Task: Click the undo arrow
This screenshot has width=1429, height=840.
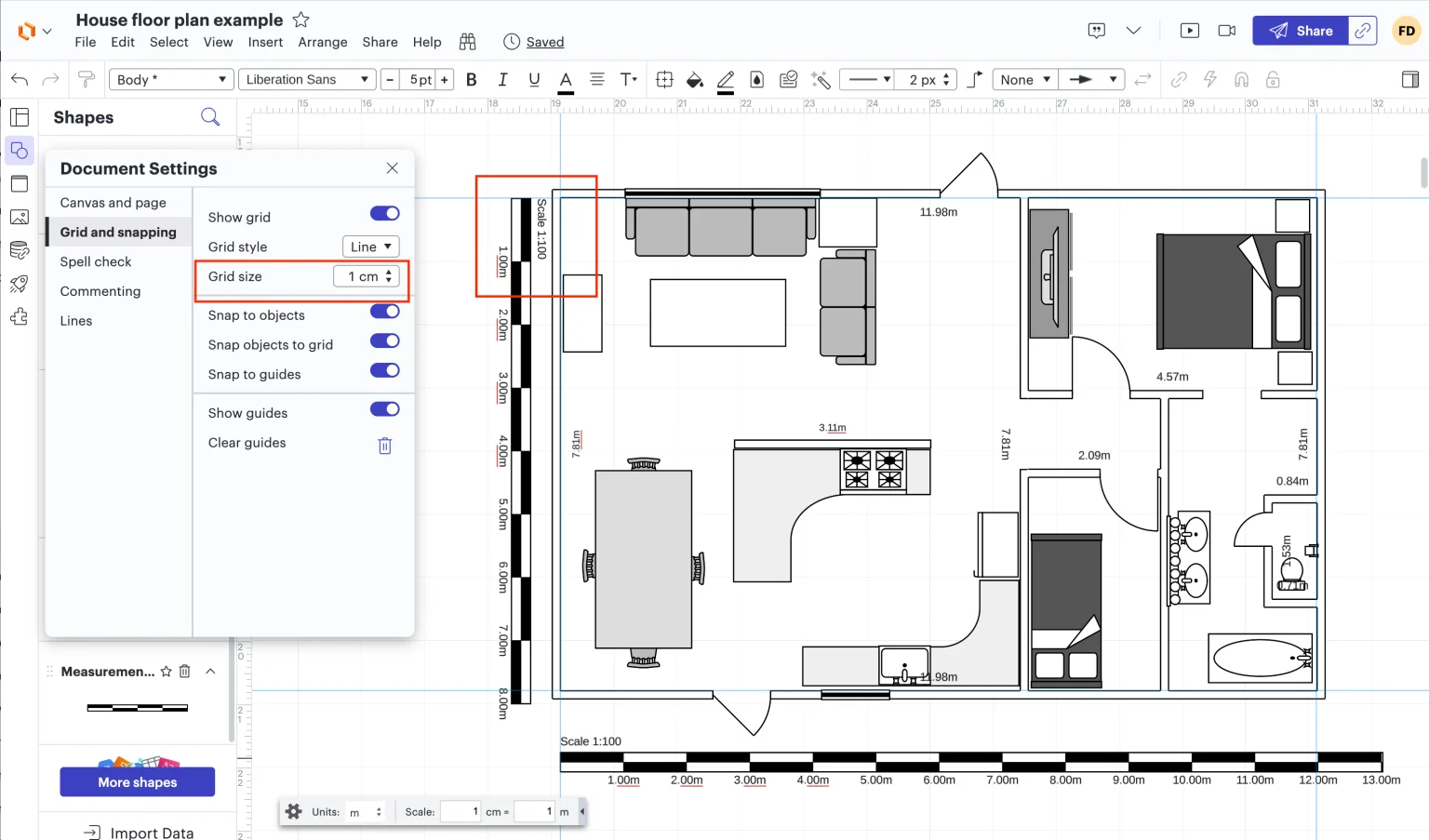Action: point(20,80)
